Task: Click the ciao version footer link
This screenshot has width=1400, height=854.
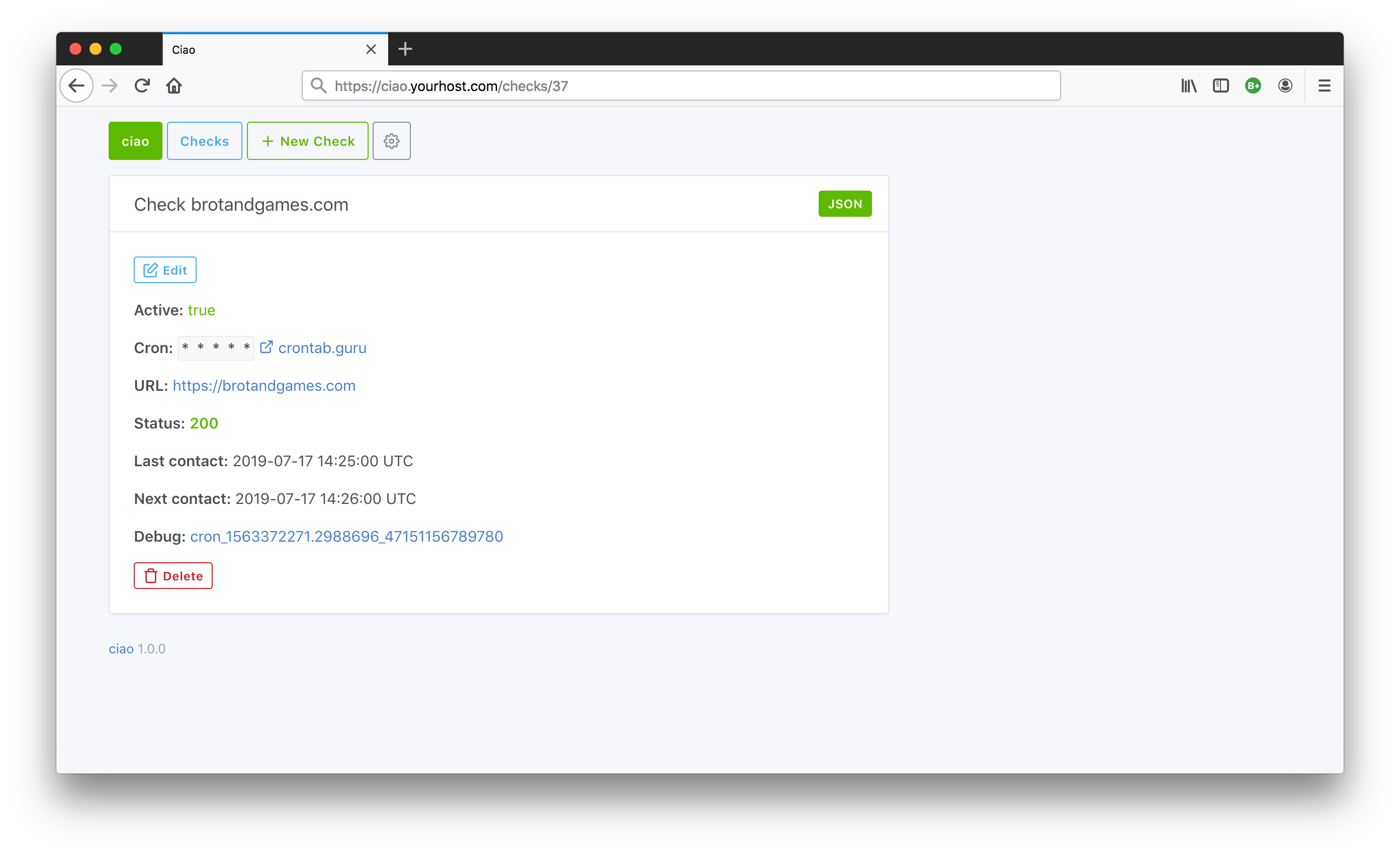Action: click(119, 647)
